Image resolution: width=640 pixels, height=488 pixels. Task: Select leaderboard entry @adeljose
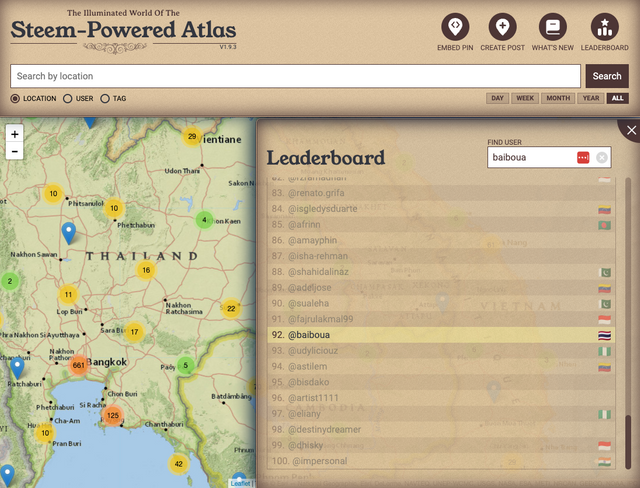(x=441, y=288)
